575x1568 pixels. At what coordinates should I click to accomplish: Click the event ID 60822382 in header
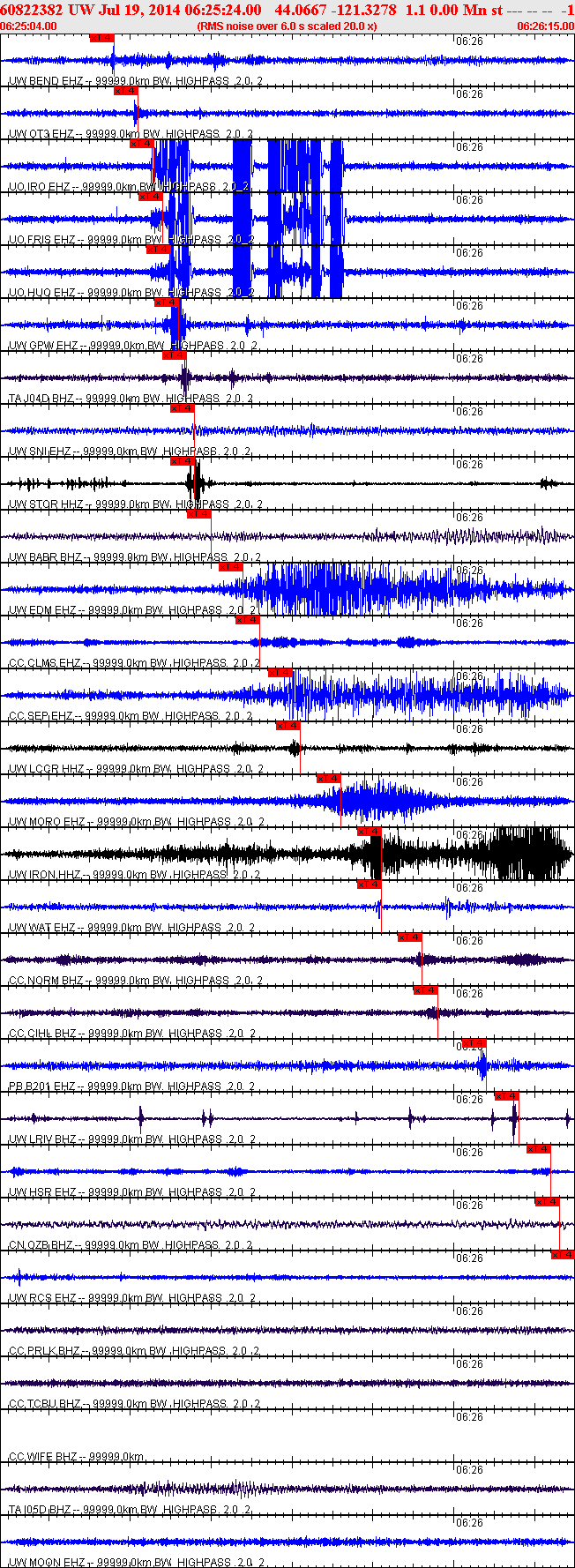coord(31,10)
